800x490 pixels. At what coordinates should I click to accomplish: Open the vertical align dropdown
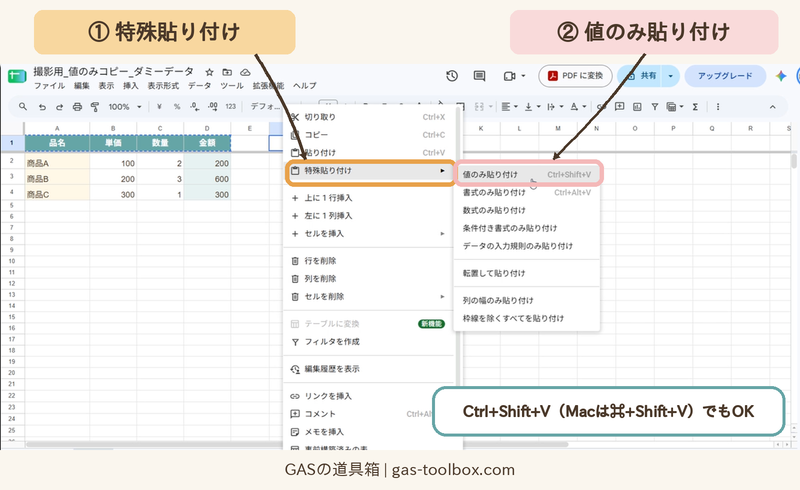pos(532,107)
